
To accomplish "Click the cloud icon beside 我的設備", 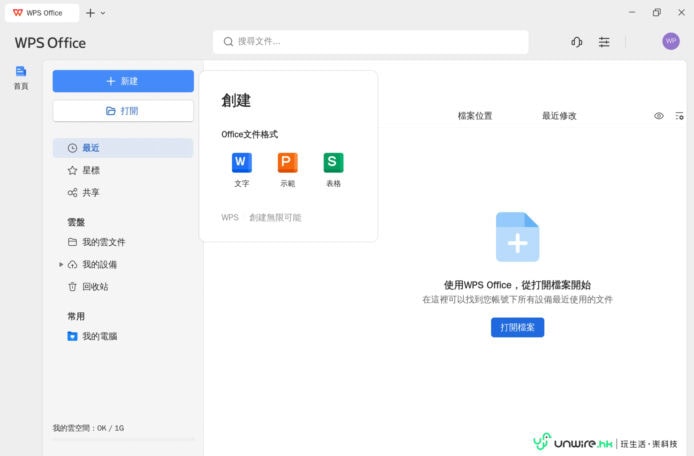I will pos(72,264).
